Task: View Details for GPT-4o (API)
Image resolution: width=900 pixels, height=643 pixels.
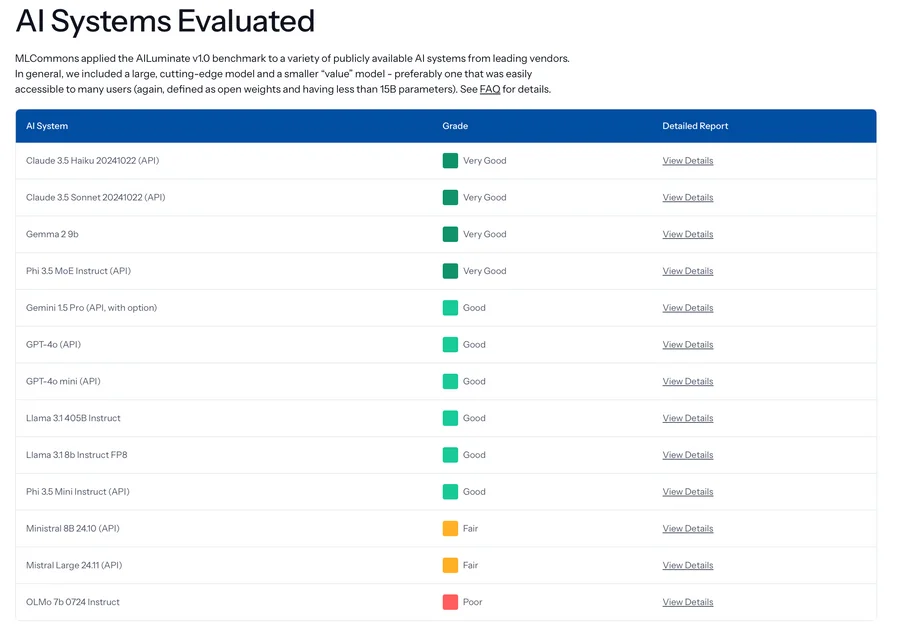Action: pos(687,345)
